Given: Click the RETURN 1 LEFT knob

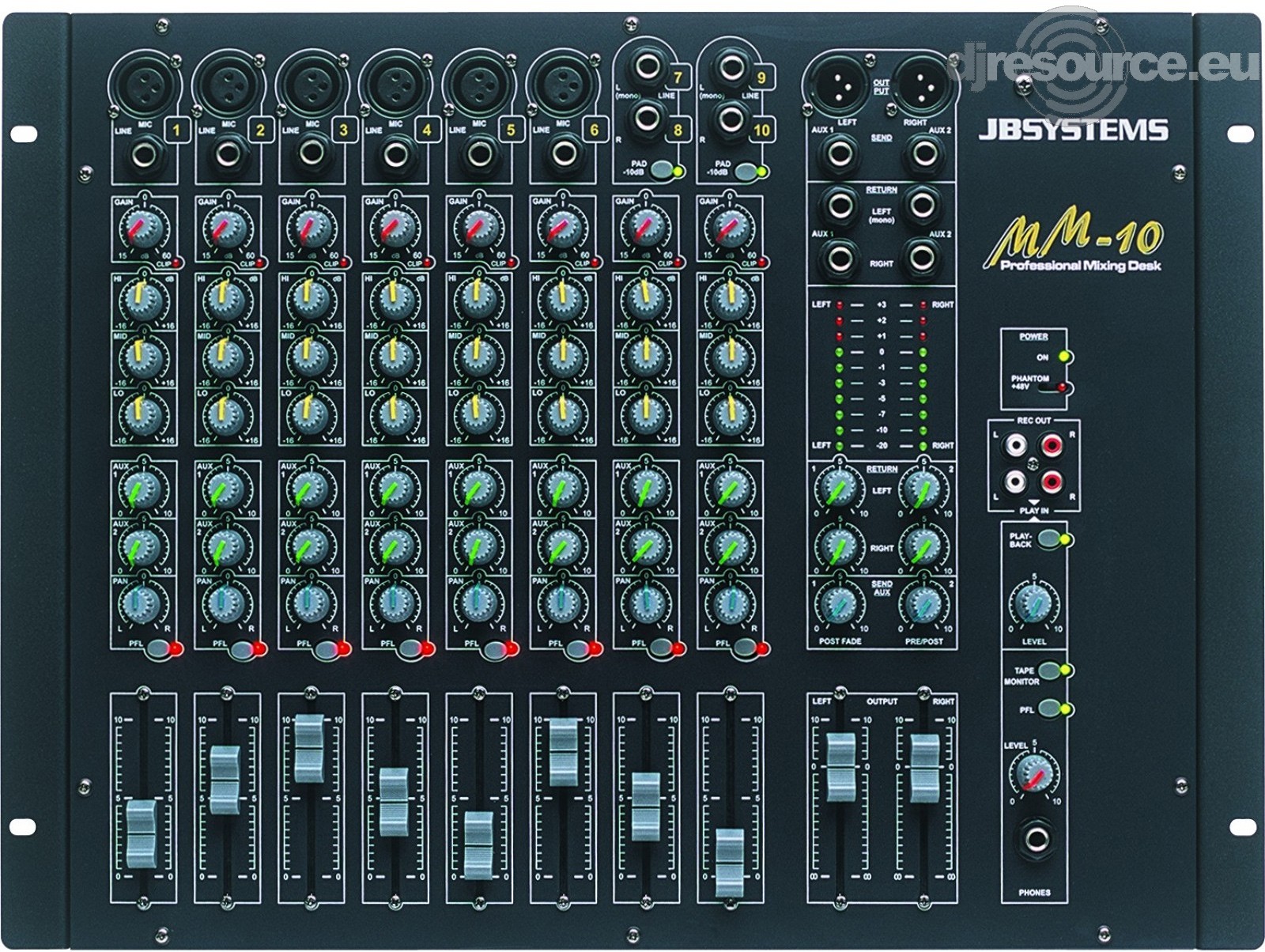Looking at the screenshot, I should [839, 490].
